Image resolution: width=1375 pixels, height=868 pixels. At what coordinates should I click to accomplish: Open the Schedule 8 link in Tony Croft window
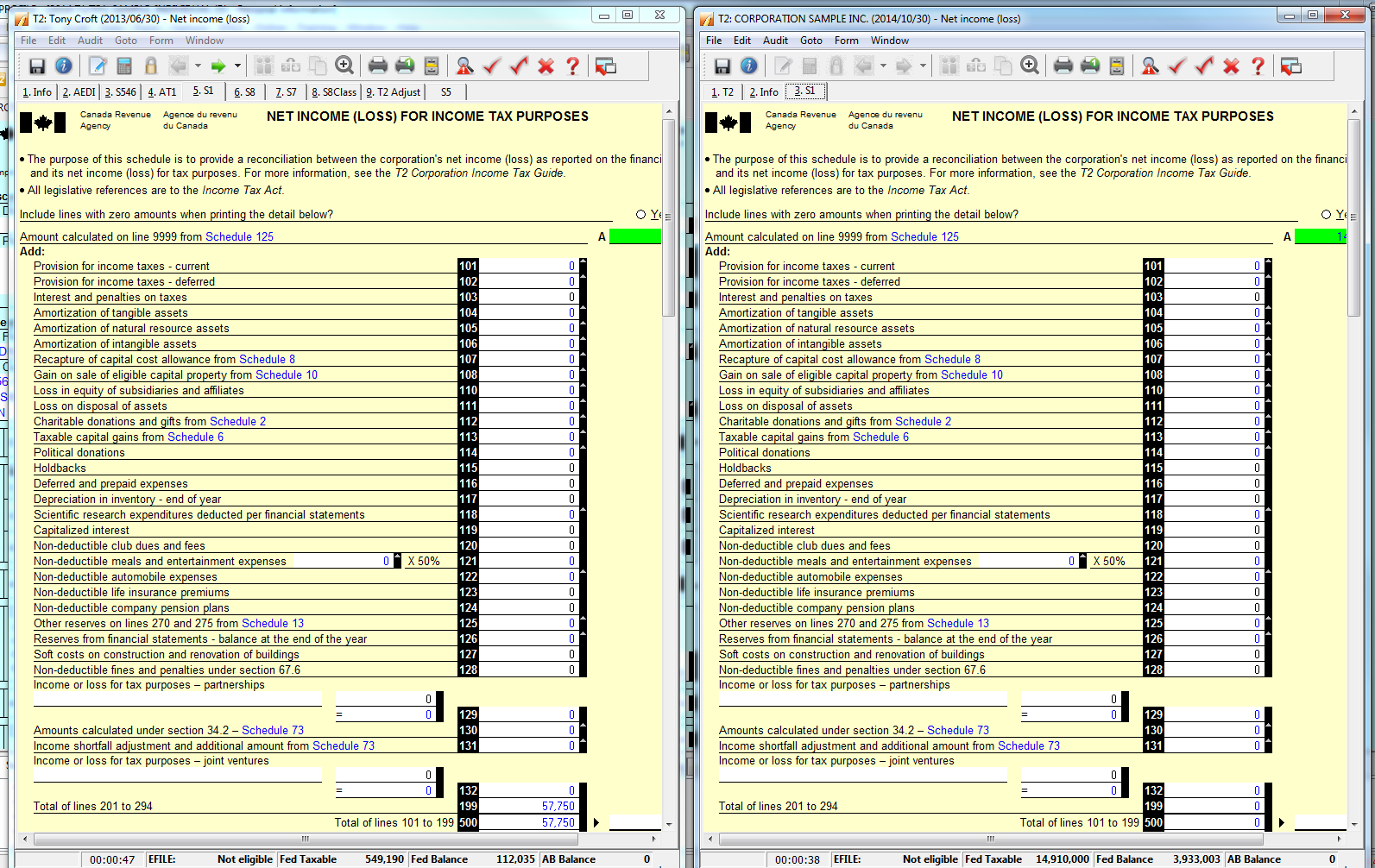(x=267, y=360)
